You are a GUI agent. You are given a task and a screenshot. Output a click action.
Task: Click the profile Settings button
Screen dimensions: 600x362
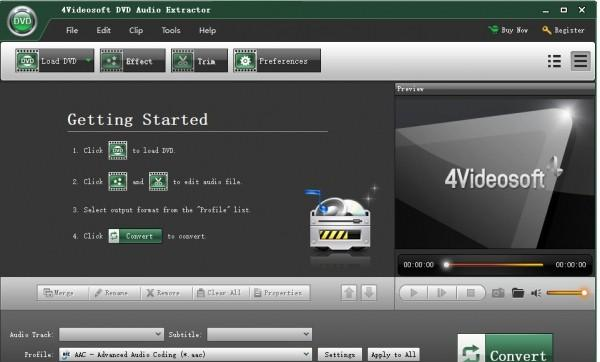pyautogui.click(x=339, y=354)
